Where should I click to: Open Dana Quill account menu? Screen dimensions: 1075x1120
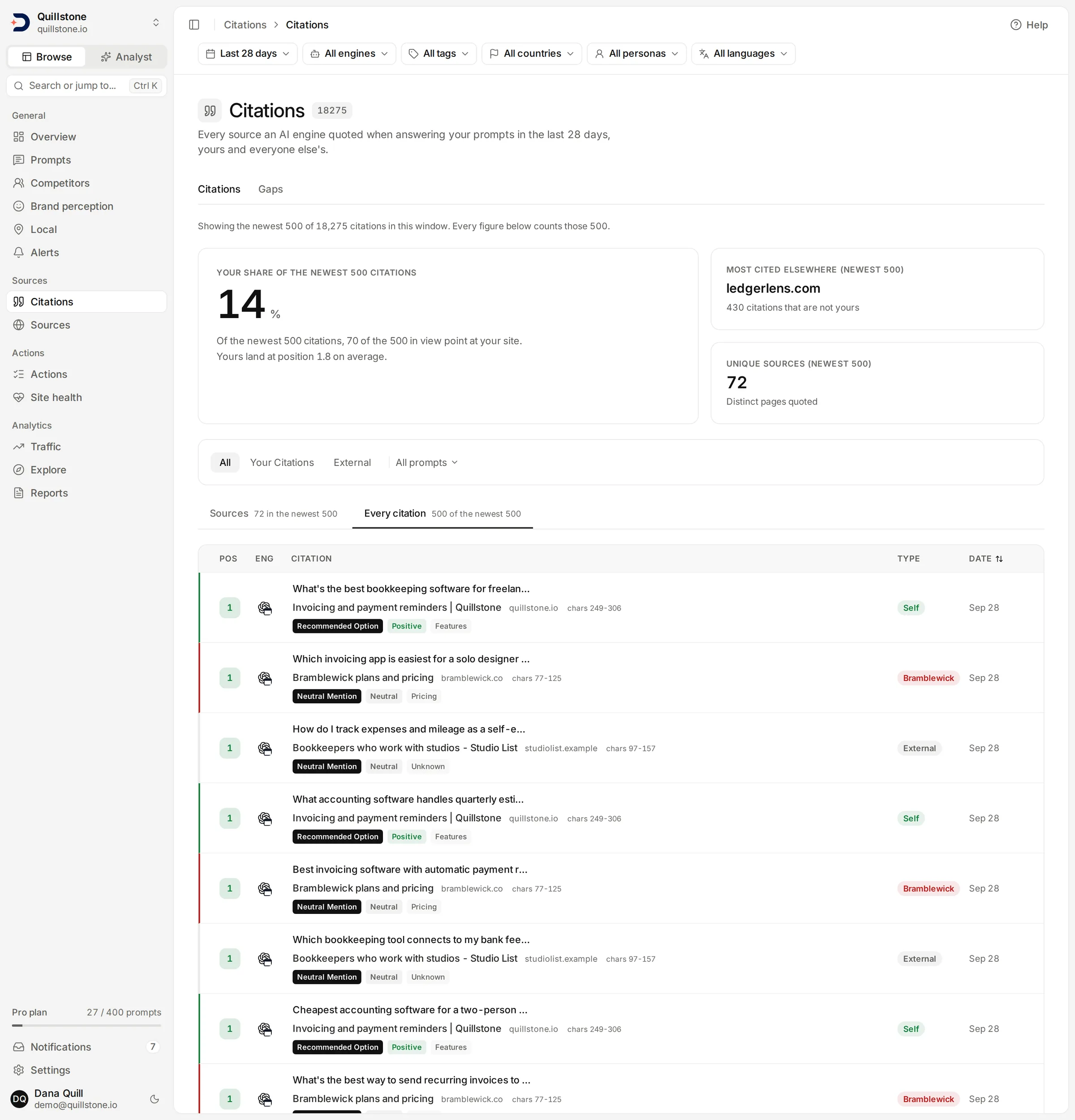coord(76,1099)
